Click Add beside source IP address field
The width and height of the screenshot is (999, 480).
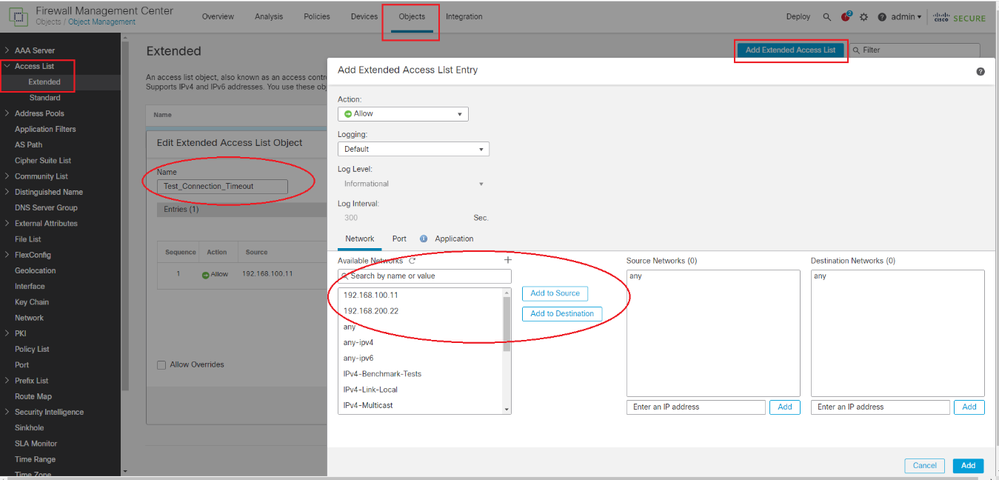pos(785,407)
